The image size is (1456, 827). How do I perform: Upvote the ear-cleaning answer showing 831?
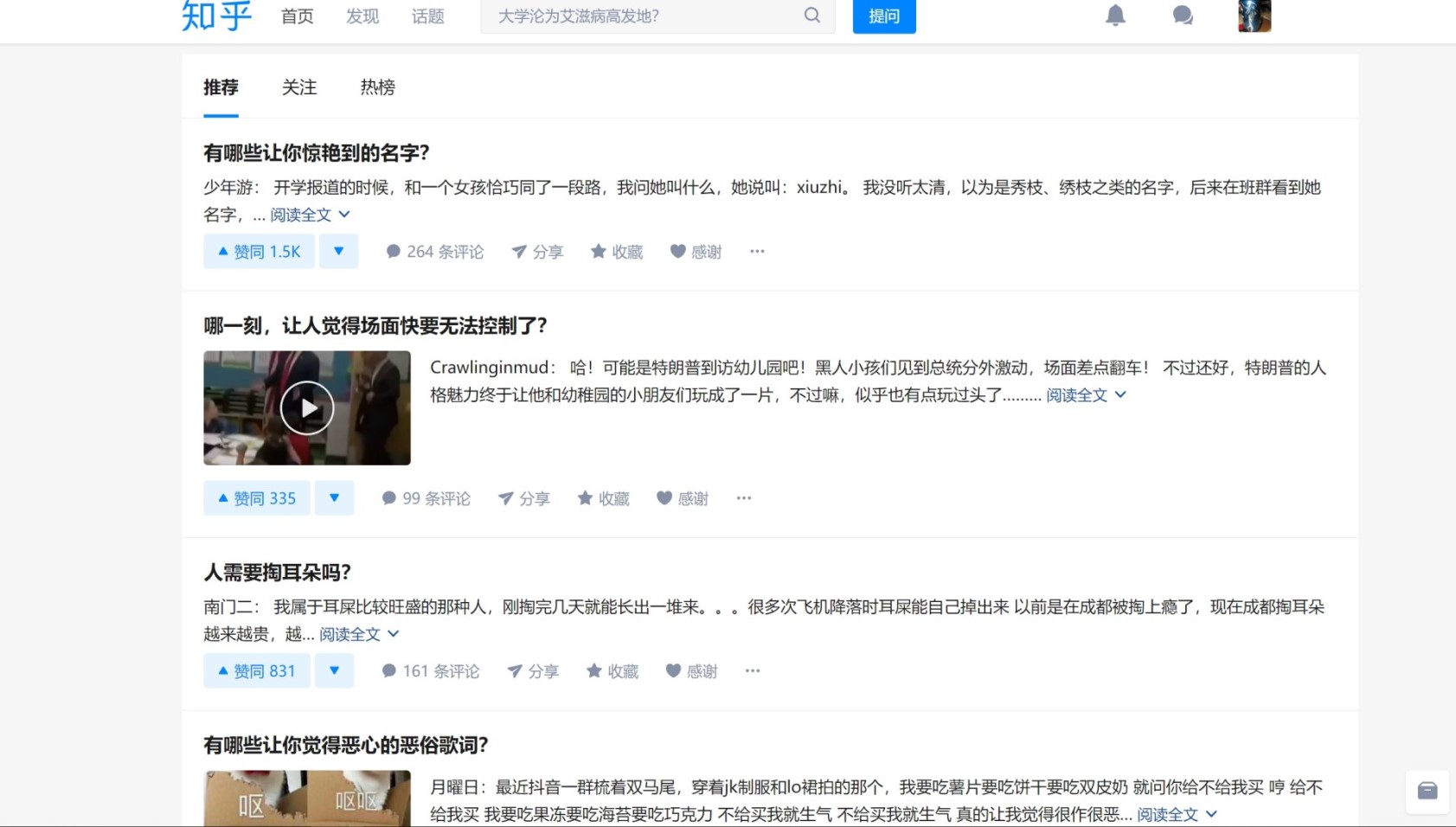pyautogui.click(x=256, y=670)
